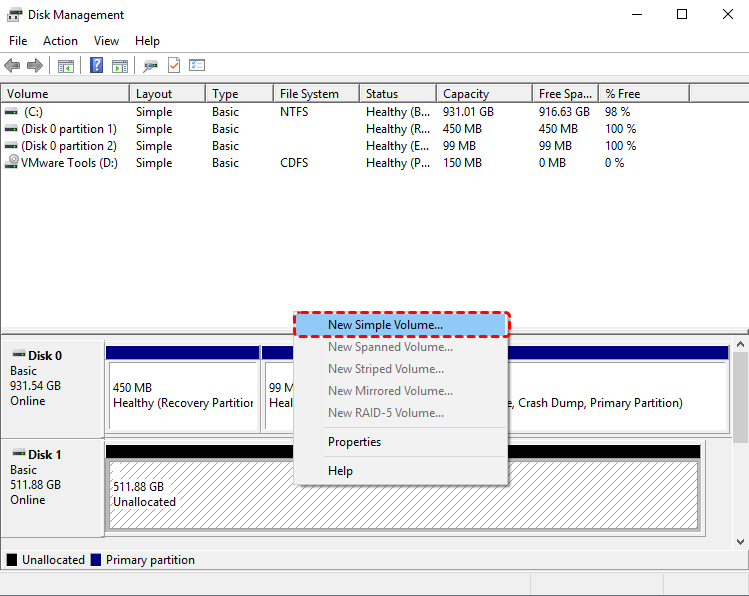Open the Action menu
Screen dimensions: 749x596
pos(60,41)
